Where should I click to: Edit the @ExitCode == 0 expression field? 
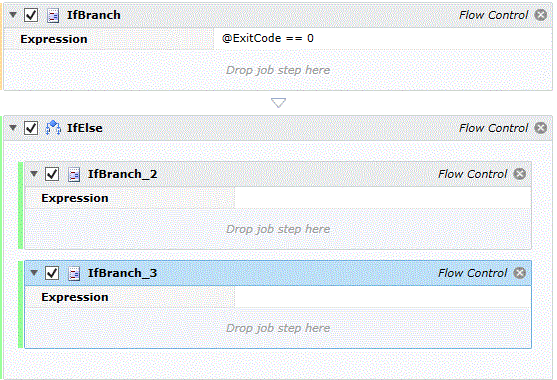(383, 38)
